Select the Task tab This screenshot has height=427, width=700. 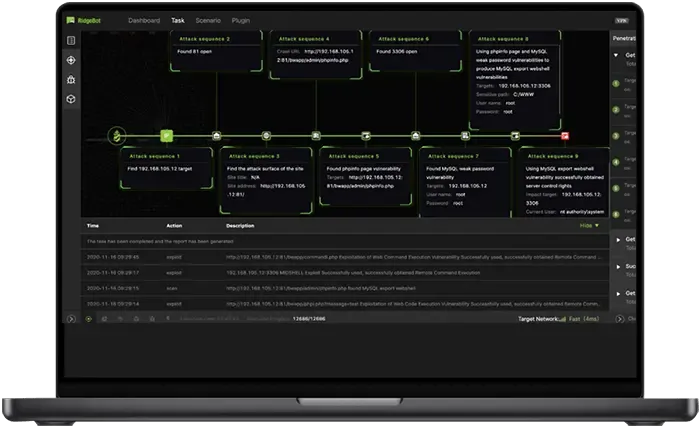coord(178,21)
